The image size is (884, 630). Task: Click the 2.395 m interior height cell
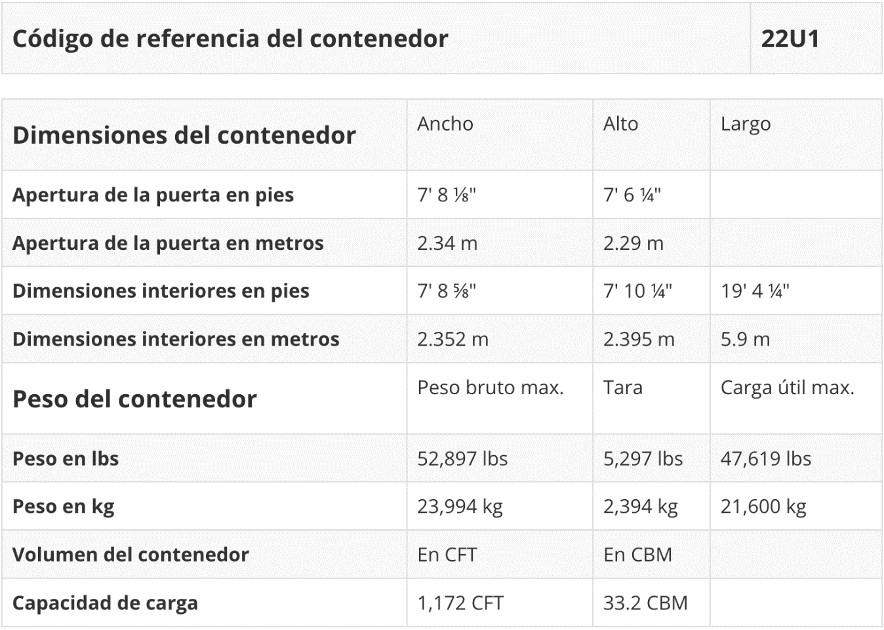639,339
